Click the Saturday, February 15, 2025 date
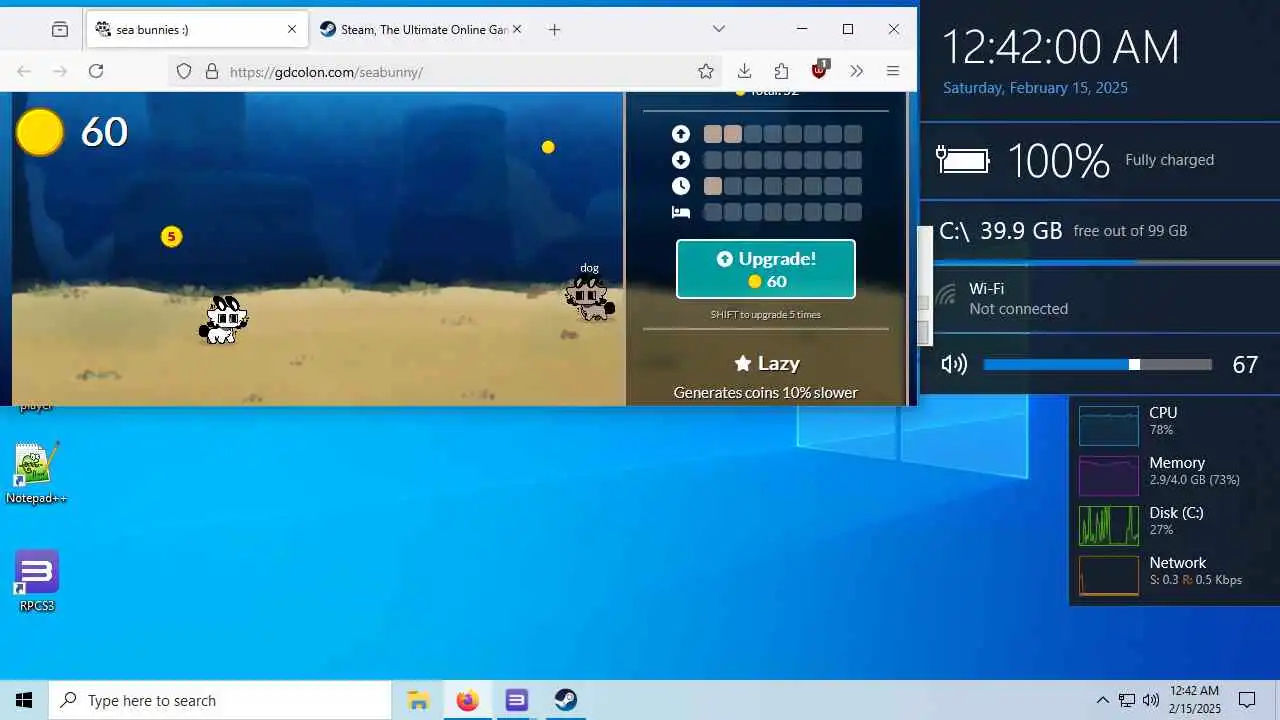 1035,88
